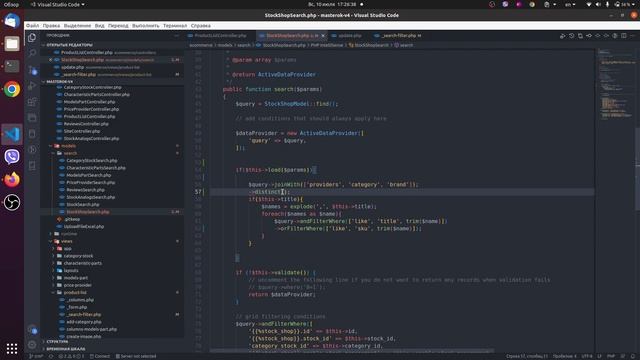Expand the Структура outline section
Screen dimensions: 640x360
point(58,342)
